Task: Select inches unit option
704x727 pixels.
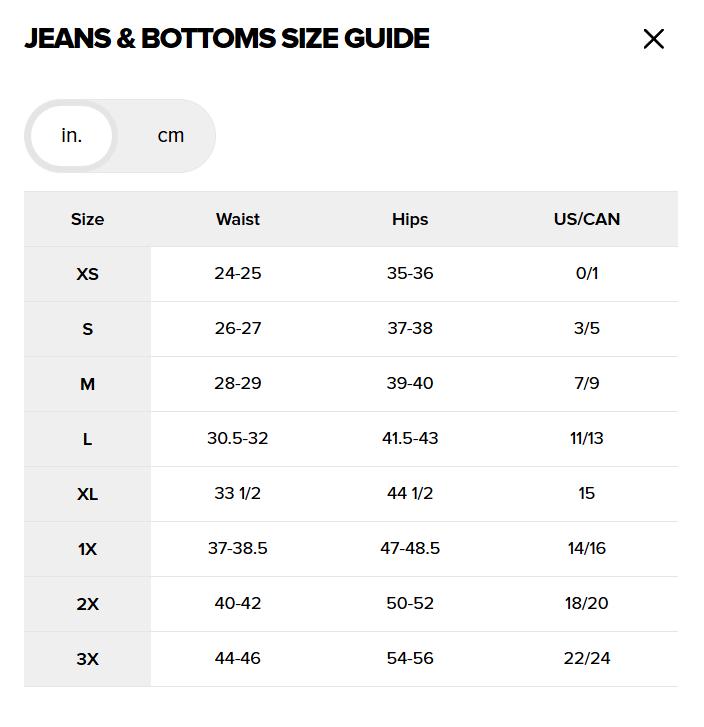Action: pyautogui.click(x=71, y=135)
